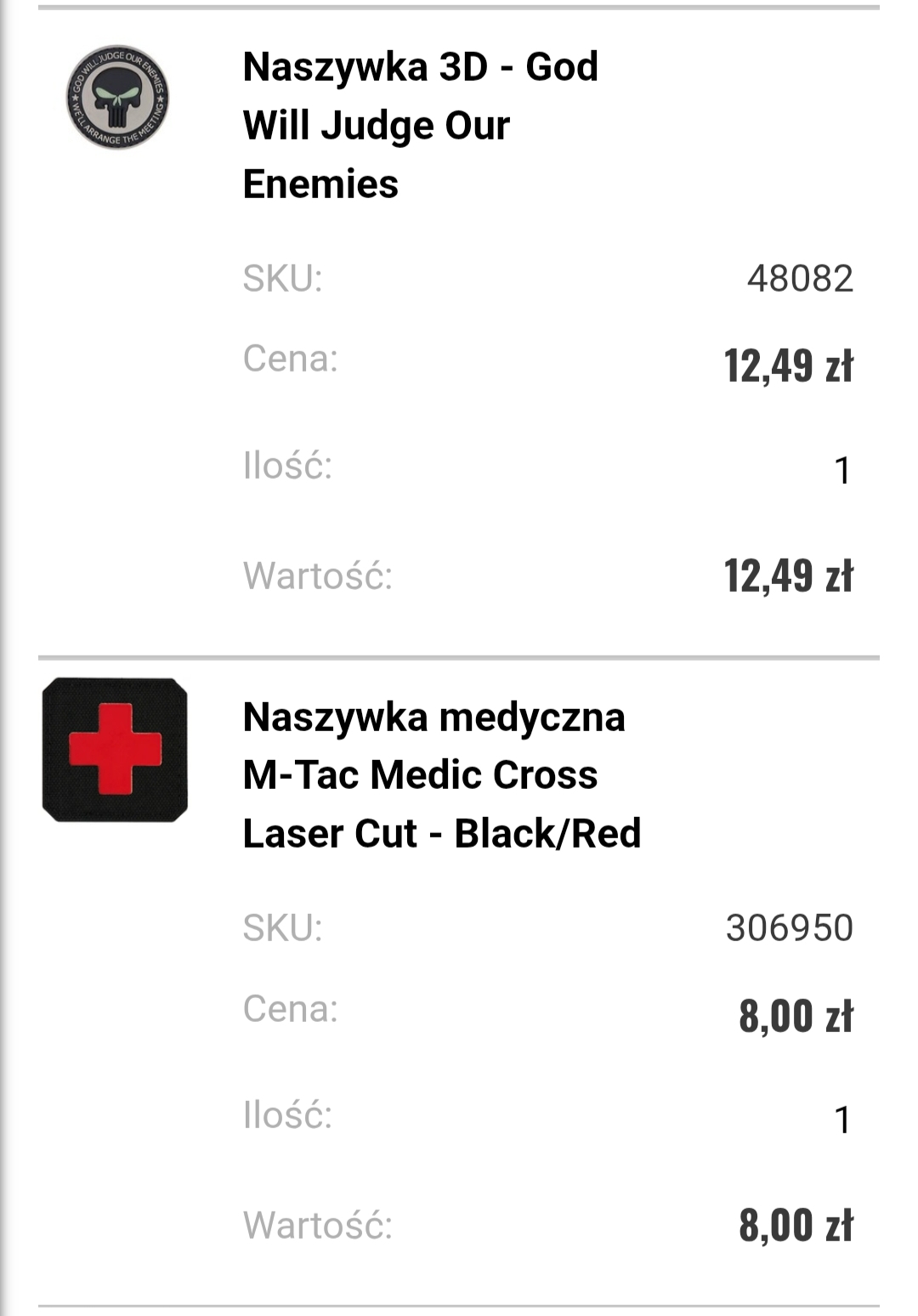This screenshot has height=1316, width=918.
Task: Click the Ilość label of the skull patch
Action: [287, 466]
